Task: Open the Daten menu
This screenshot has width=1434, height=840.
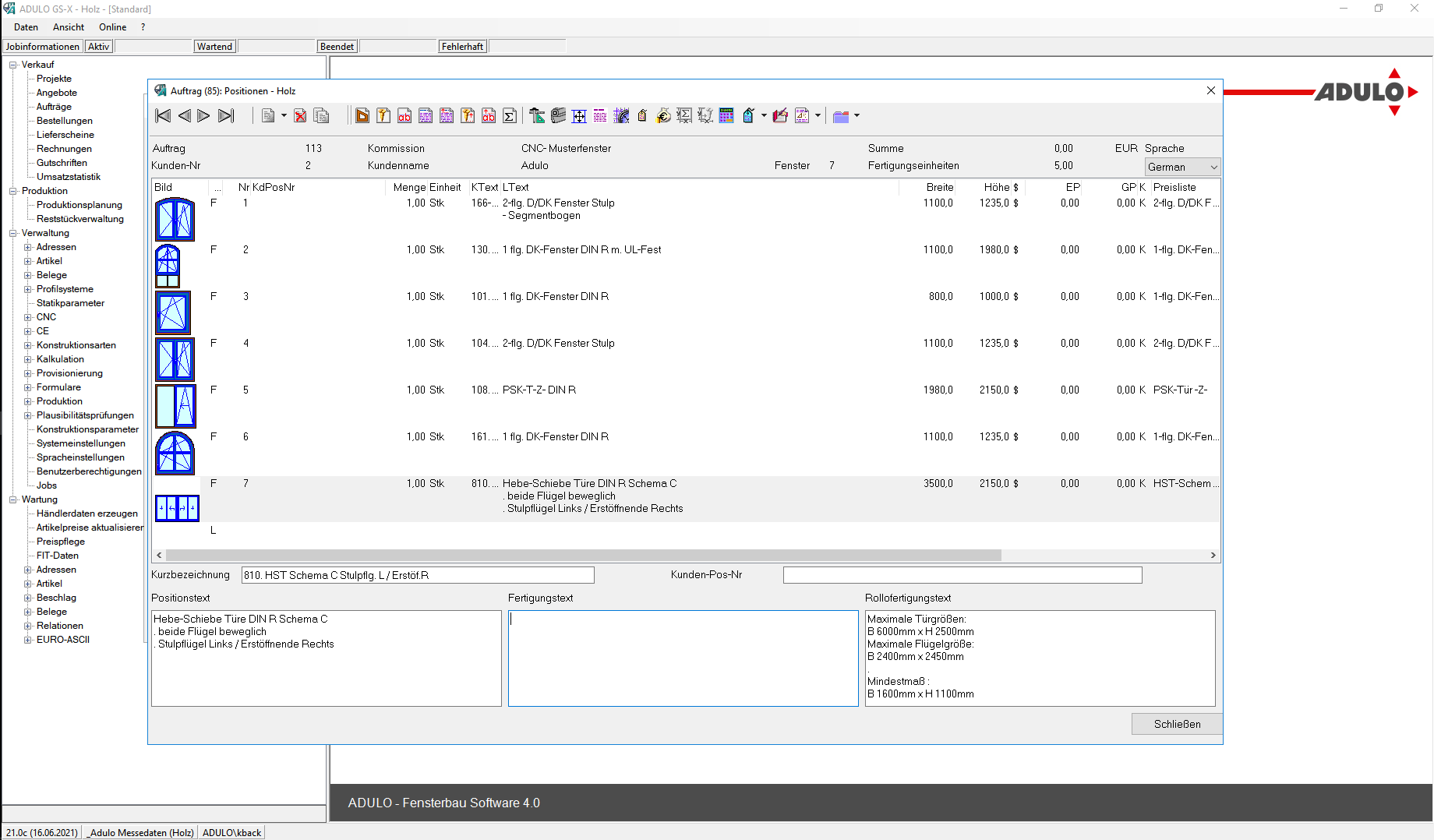Action: pyautogui.click(x=26, y=27)
